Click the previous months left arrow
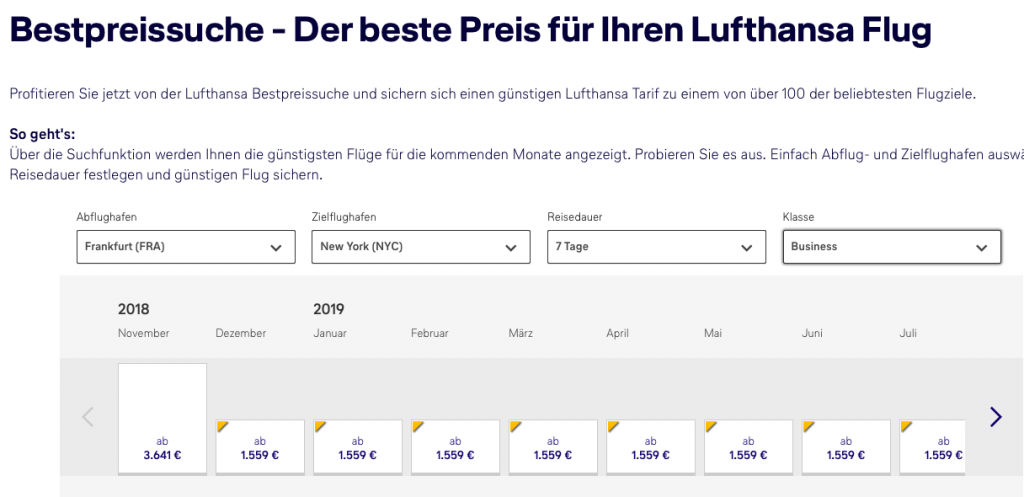 pyautogui.click(x=87, y=417)
